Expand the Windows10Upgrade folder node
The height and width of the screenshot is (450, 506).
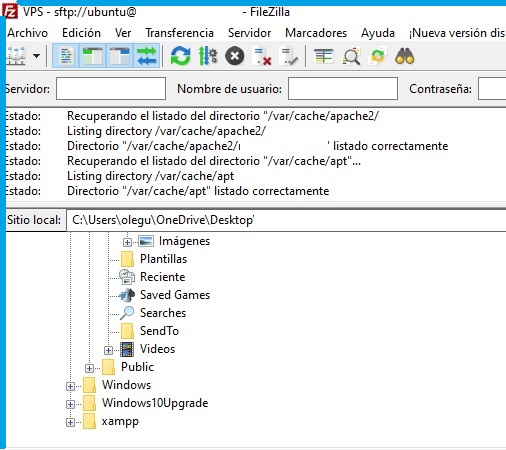[70, 404]
